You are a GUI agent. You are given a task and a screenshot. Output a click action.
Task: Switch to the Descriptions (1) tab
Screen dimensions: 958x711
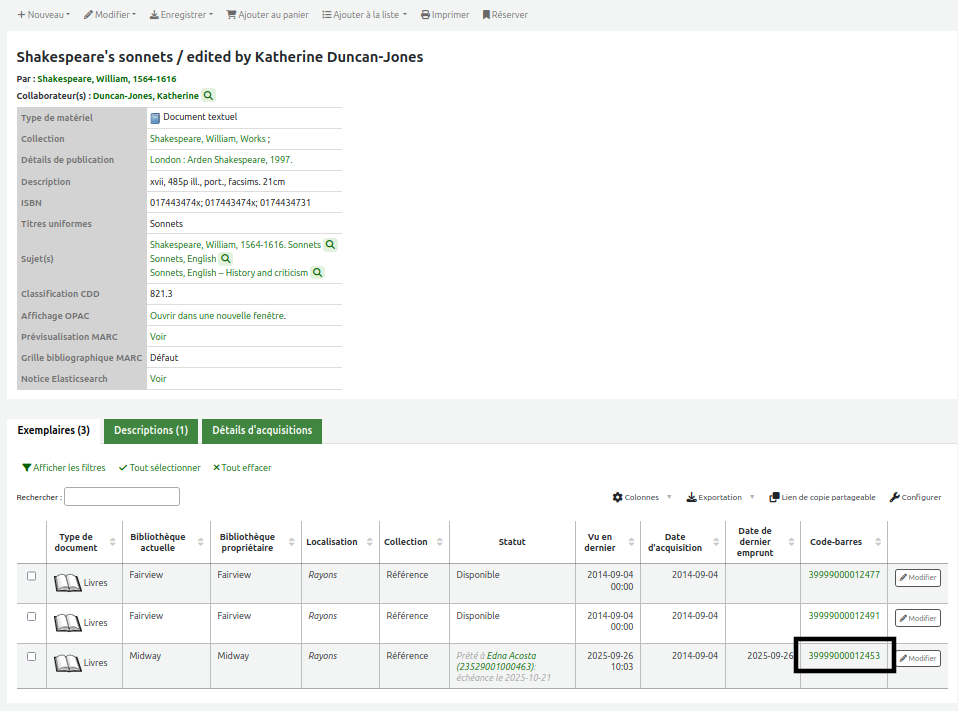point(151,431)
